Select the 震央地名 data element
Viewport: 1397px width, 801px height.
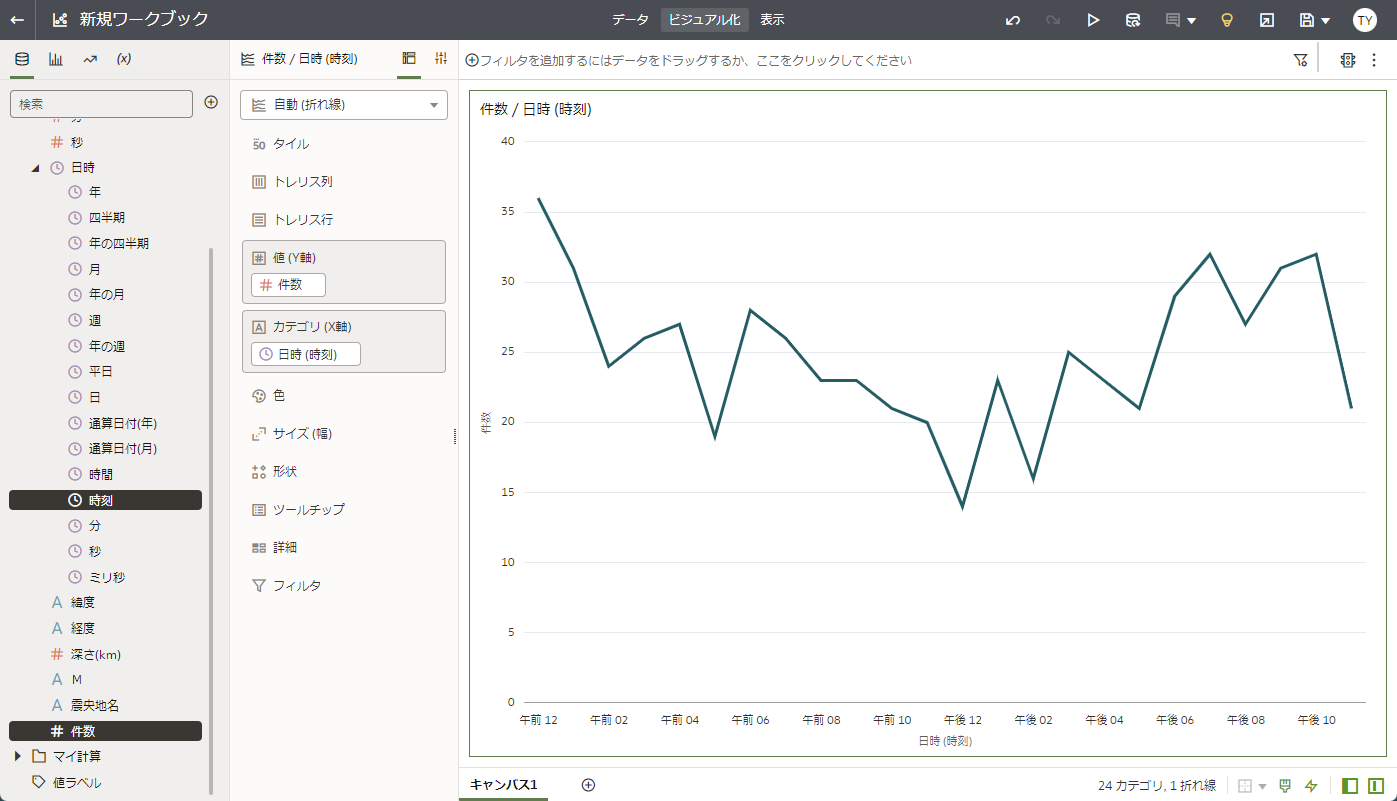click(95, 705)
